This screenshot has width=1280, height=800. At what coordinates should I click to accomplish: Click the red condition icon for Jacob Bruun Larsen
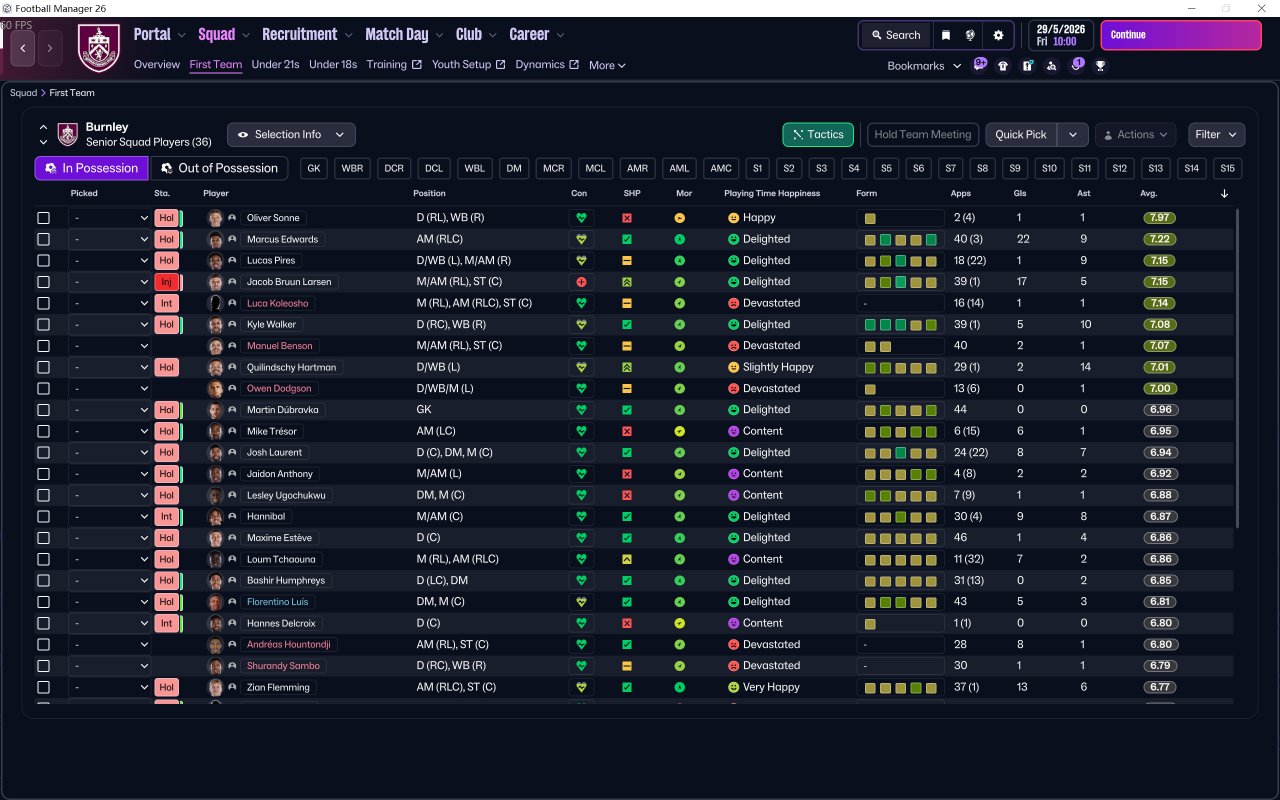coord(580,282)
